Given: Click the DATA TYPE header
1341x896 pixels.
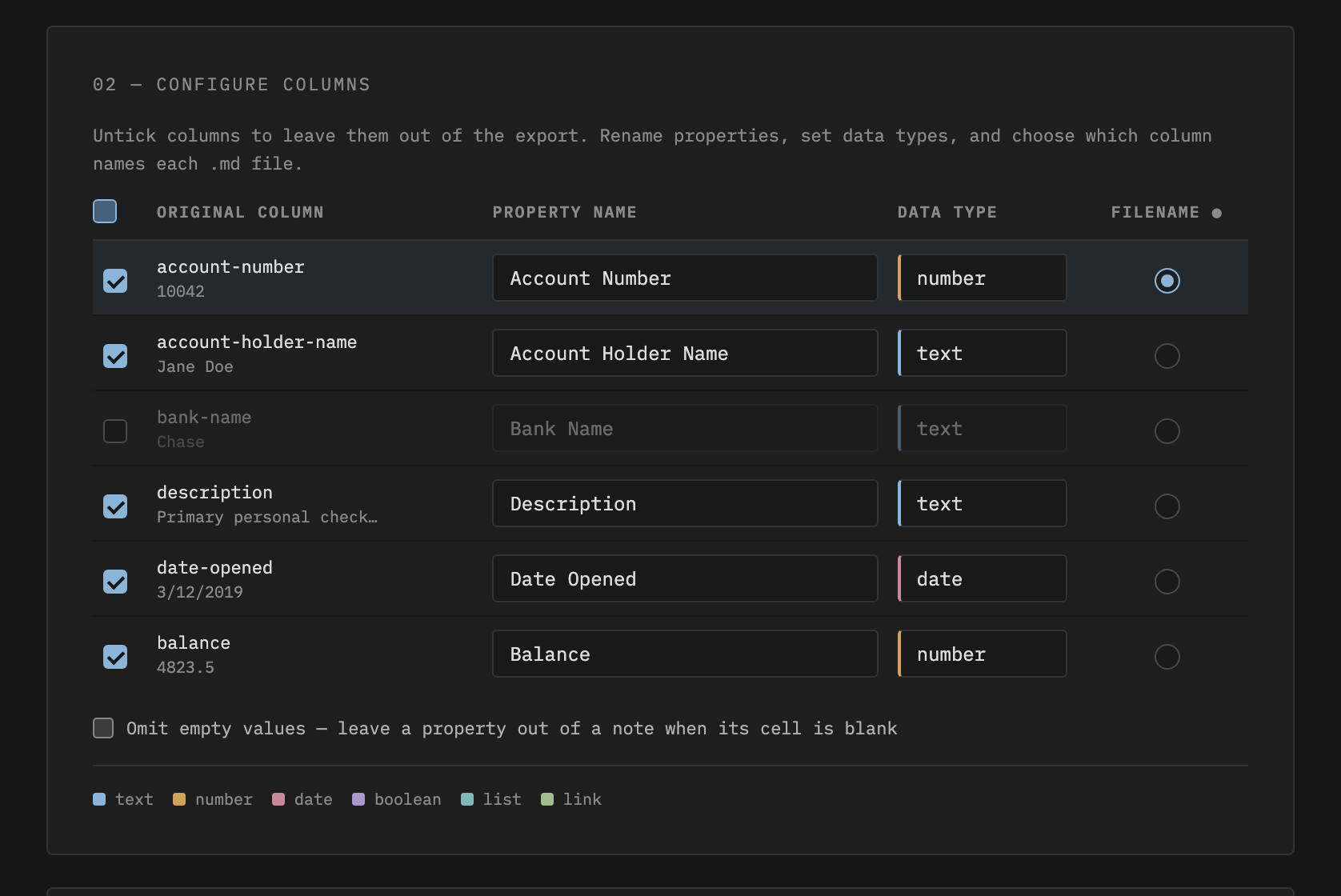Looking at the screenshot, I should click(947, 212).
